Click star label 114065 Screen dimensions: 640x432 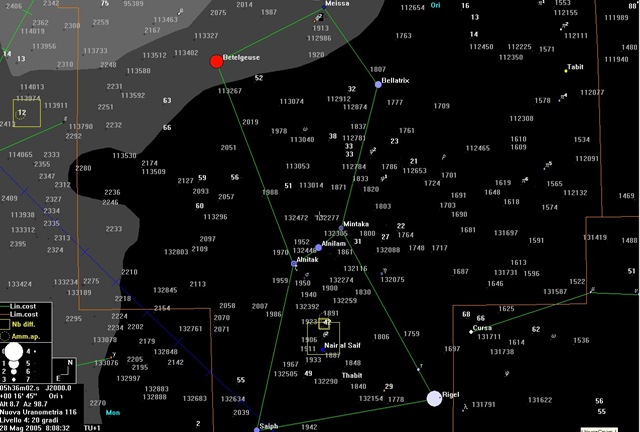(x=20, y=155)
